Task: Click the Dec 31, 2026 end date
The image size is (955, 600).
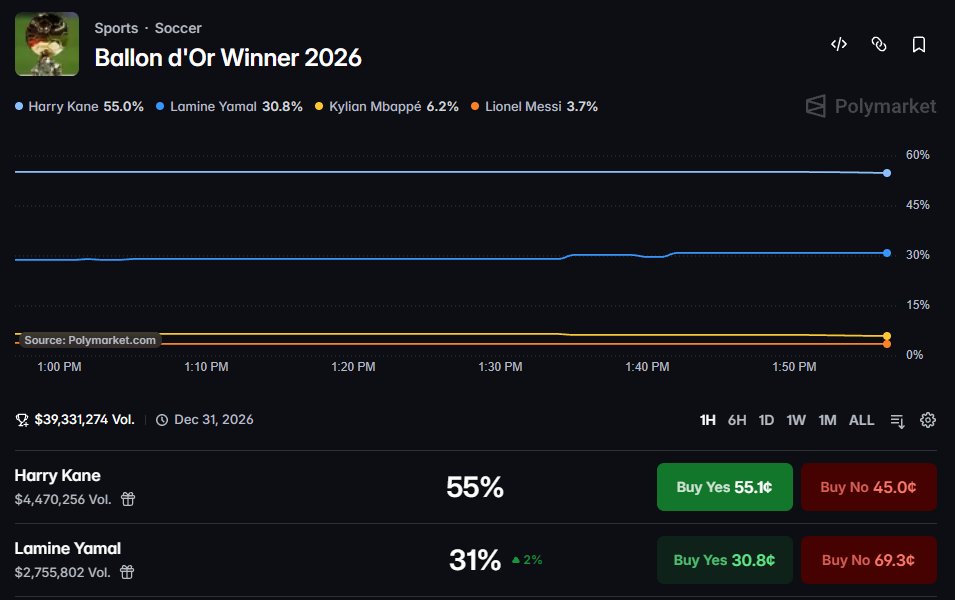Action: (x=214, y=420)
